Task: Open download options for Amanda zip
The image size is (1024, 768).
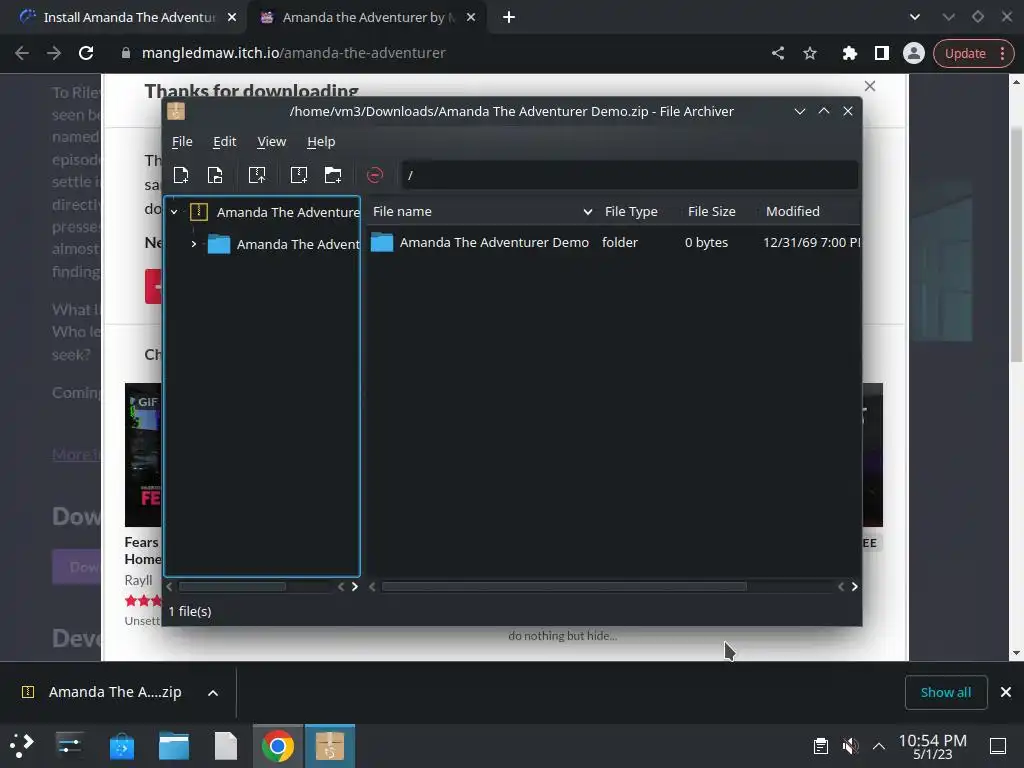Action: (x=213, y=693)
